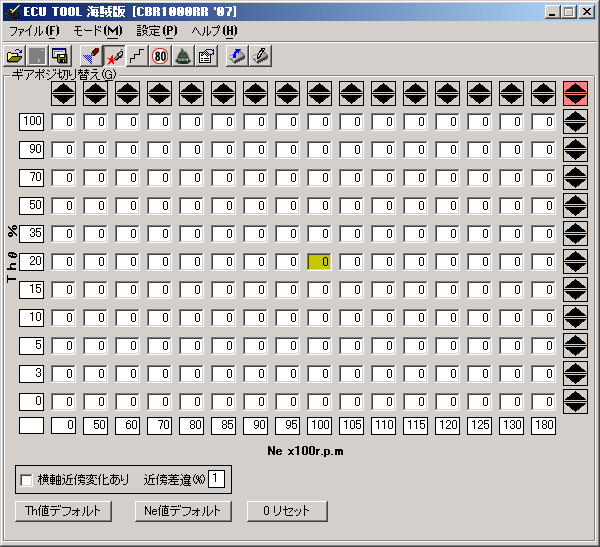Raise the Th 5 row with up arrow
The width and height of the screenshot is (600, 547).
[575, 340]
